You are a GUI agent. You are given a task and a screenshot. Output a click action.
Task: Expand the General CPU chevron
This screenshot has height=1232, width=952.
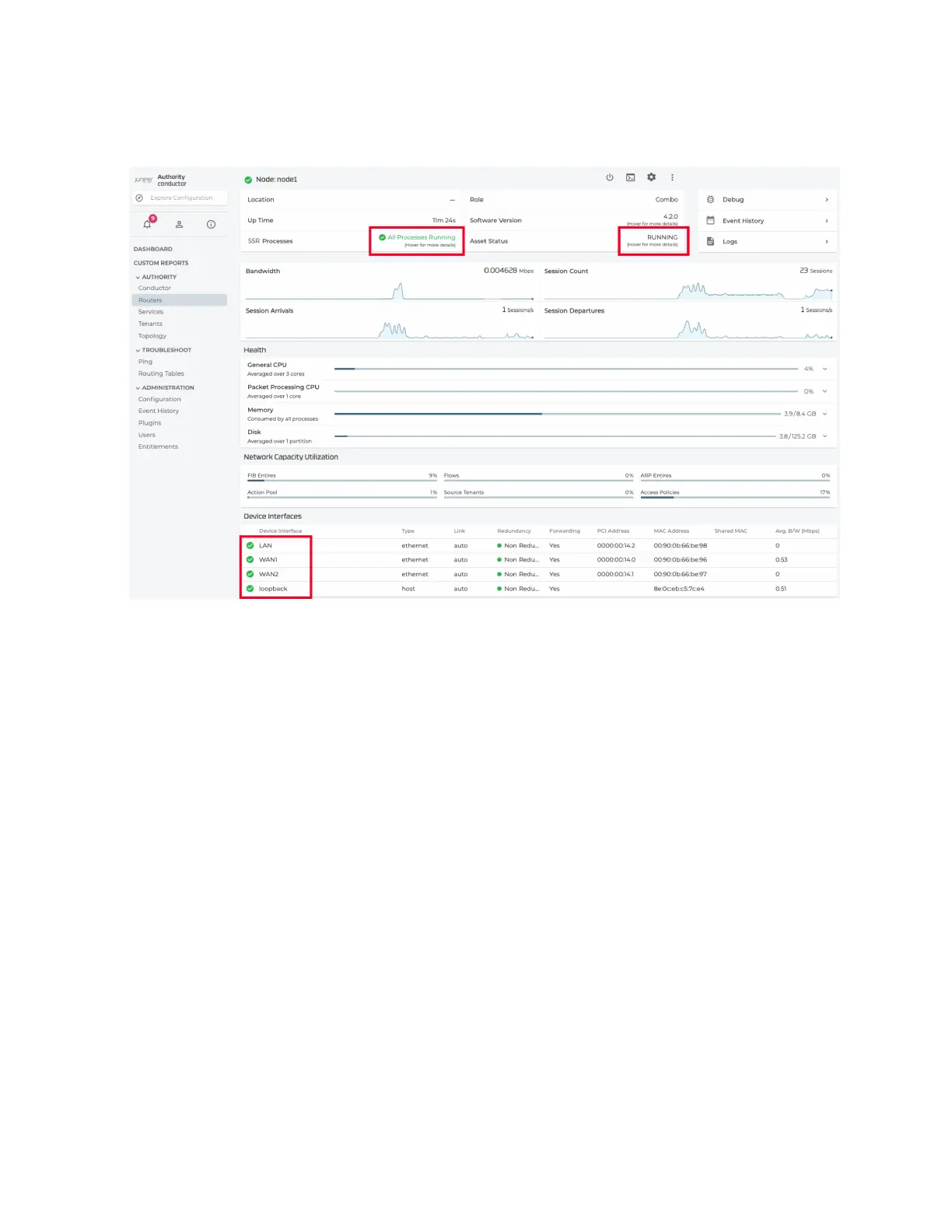tap(824, 369)
